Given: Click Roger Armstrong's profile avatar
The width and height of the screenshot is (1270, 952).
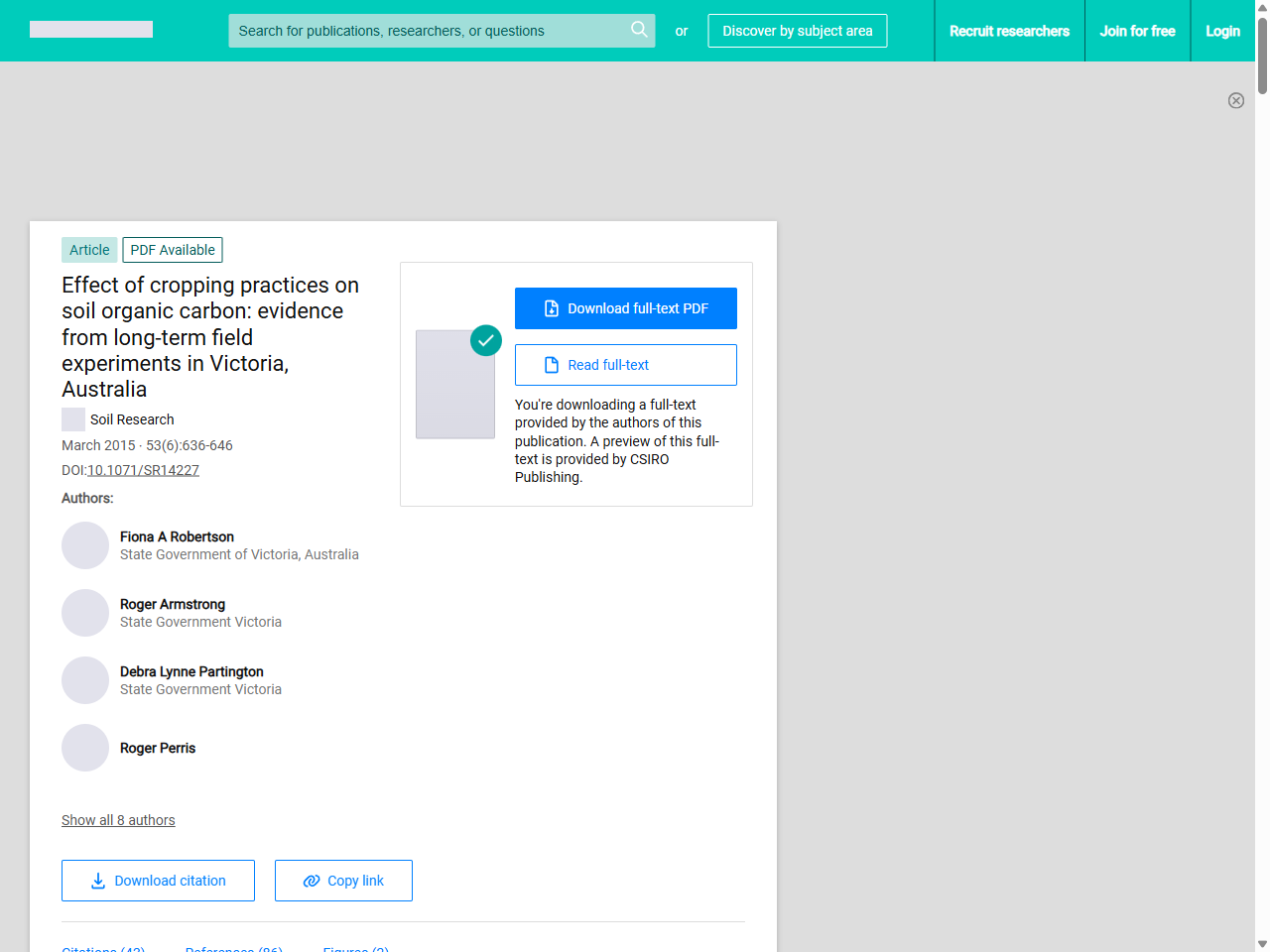Looking at the screenshot, I should pyautogui.click(x=85, y=613).
